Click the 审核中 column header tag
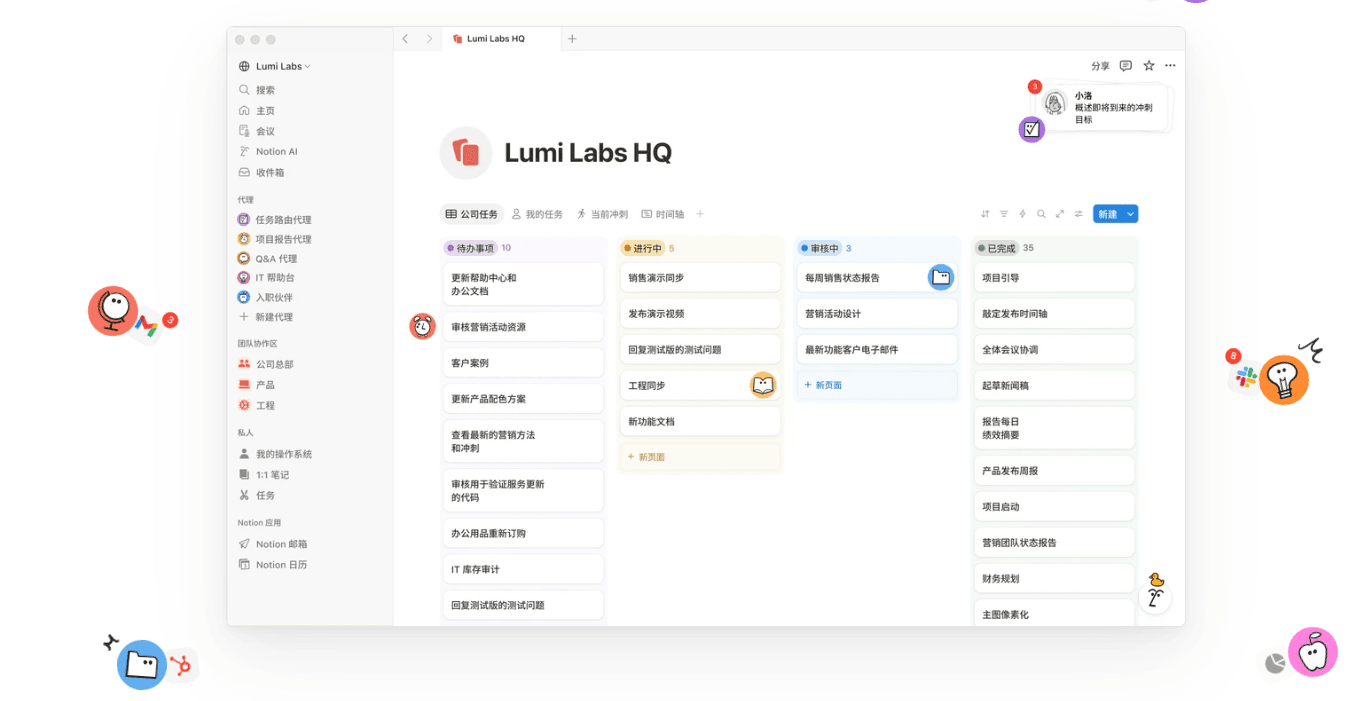Screen dimensions: 1363x701 pyautogui.click(x=820, y=248)
